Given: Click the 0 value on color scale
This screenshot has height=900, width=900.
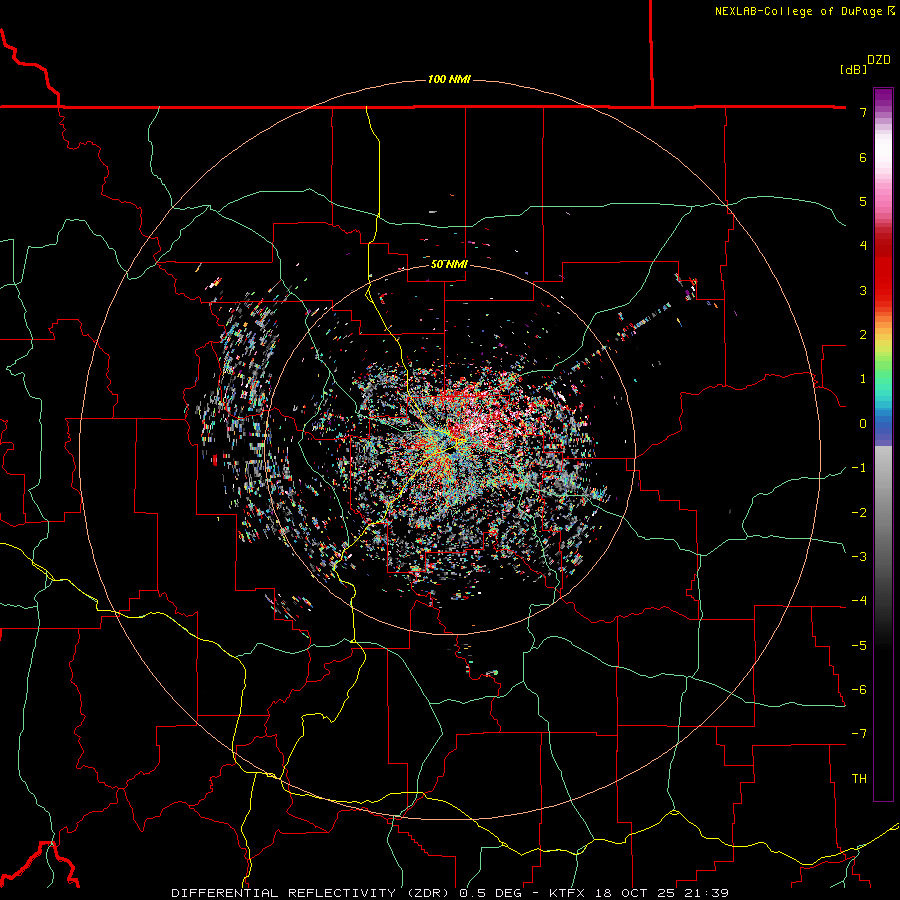Looking at the screenshot, I should coord(863,424).
